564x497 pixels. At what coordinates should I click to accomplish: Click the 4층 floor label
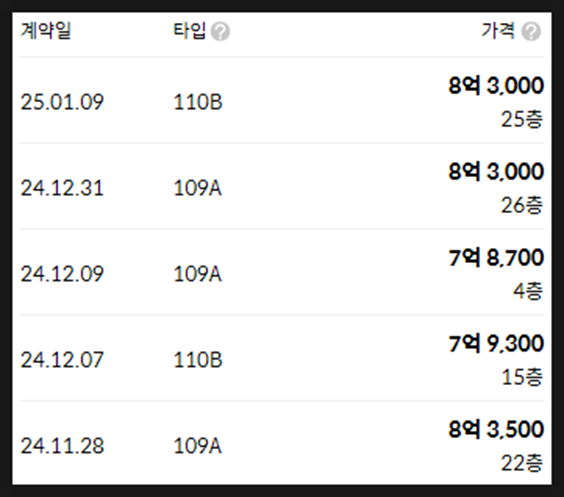pos(528,291)
